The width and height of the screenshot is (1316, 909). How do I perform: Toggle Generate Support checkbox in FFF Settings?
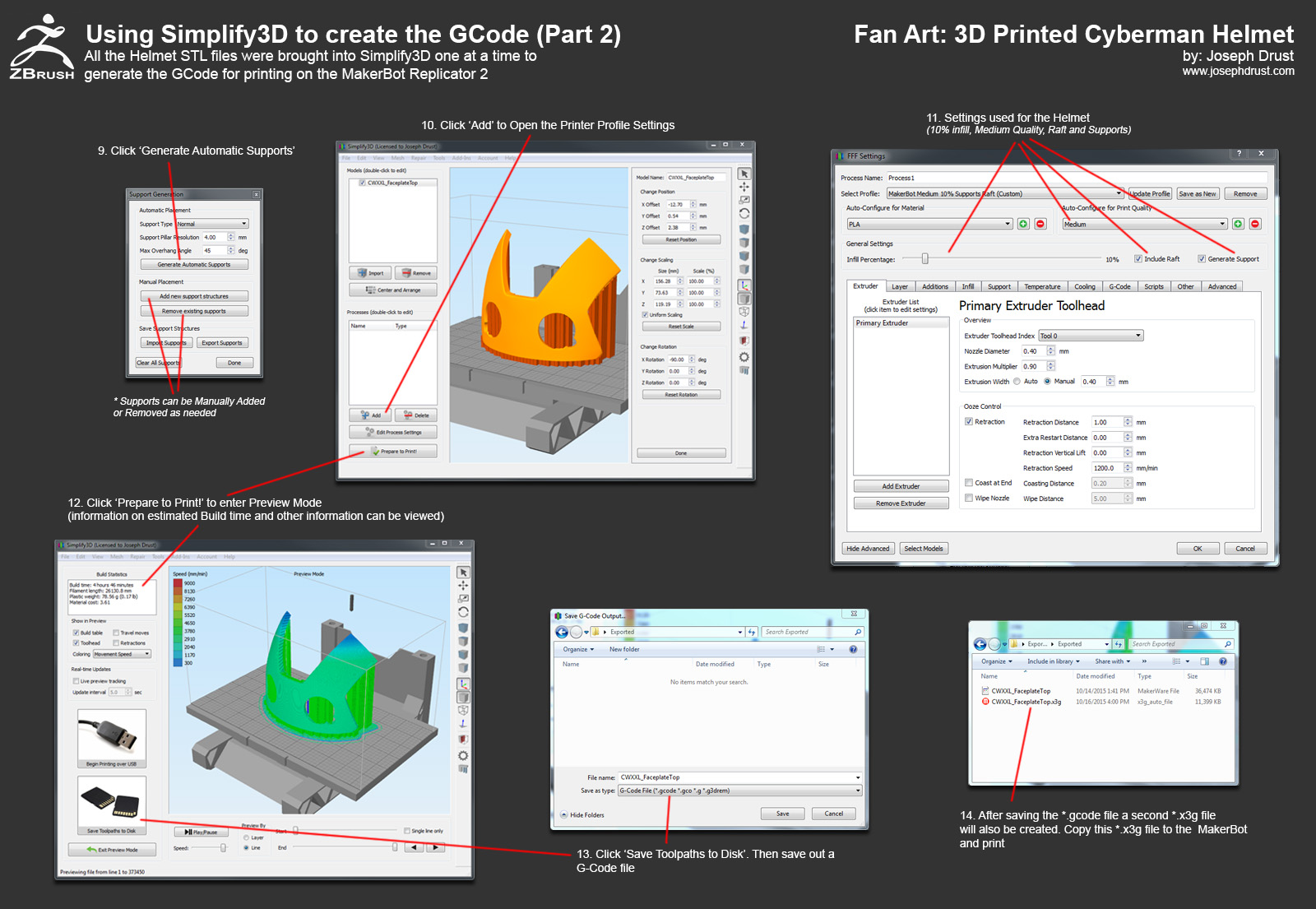click(x=1202, y=258)
